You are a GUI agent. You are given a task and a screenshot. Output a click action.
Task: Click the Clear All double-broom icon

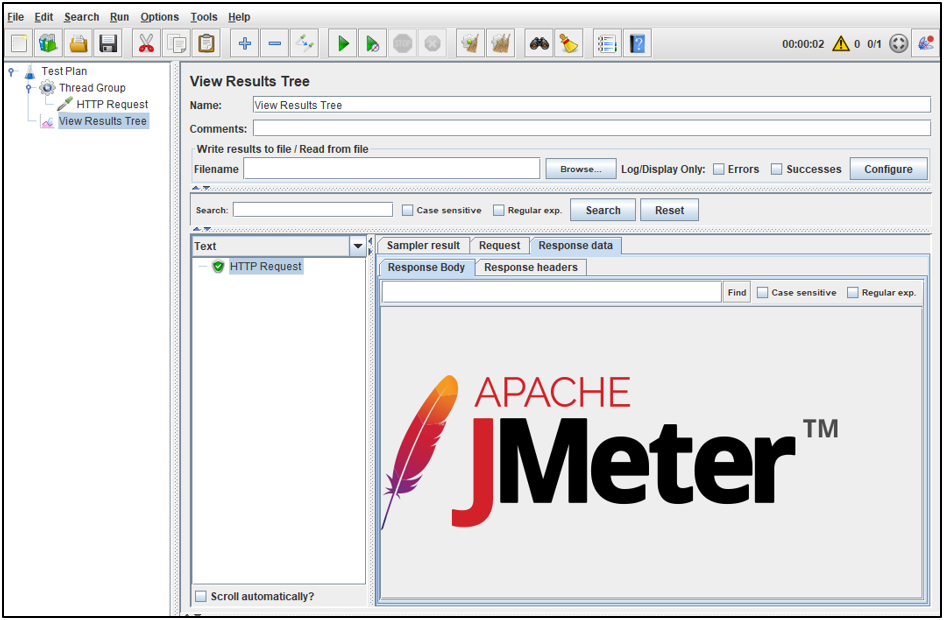point(500,44)
